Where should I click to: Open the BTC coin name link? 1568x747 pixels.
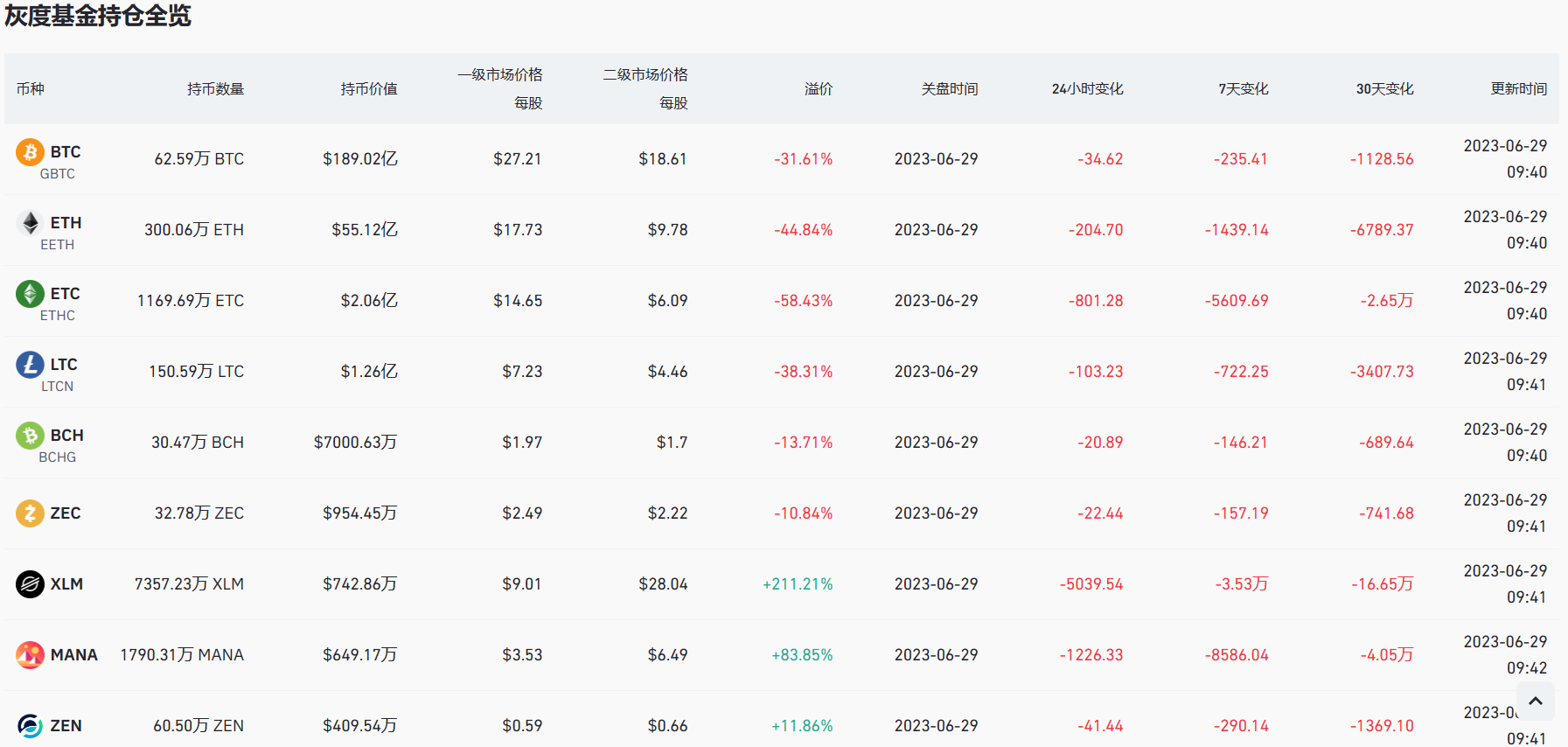click(66, 152)
